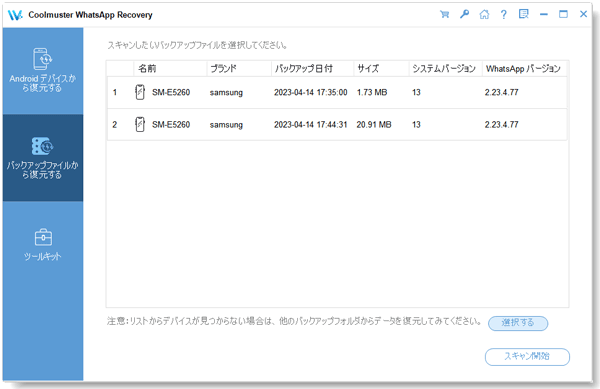Maximize the Coolmuster window
The width and height of the screenshot is (600, 389).
click(563, 15)
